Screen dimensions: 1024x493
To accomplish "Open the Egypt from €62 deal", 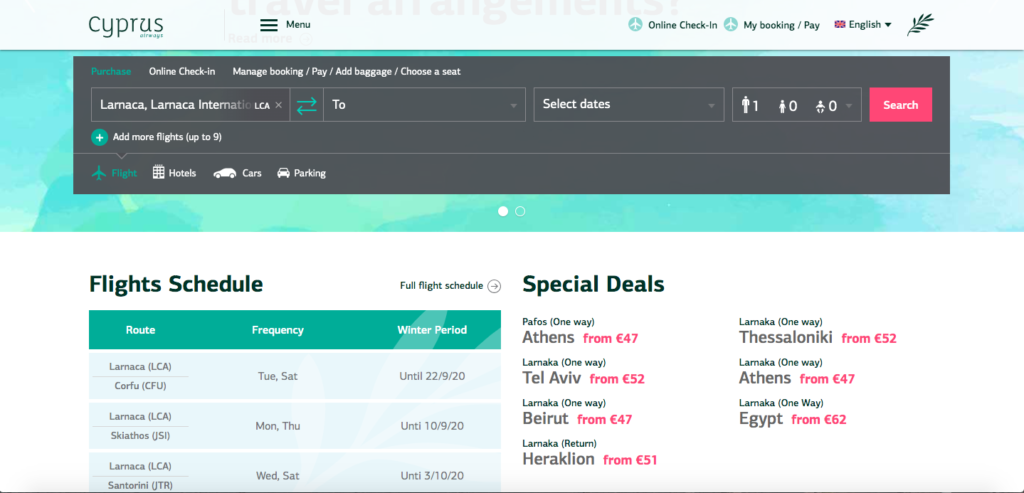I will pyautogui.click(x=793, y=413).
